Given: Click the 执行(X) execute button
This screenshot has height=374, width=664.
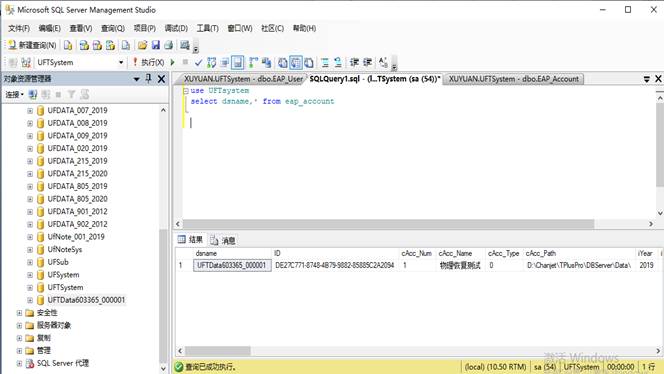Looking at the screenshot, I should (x=148, y=62).
